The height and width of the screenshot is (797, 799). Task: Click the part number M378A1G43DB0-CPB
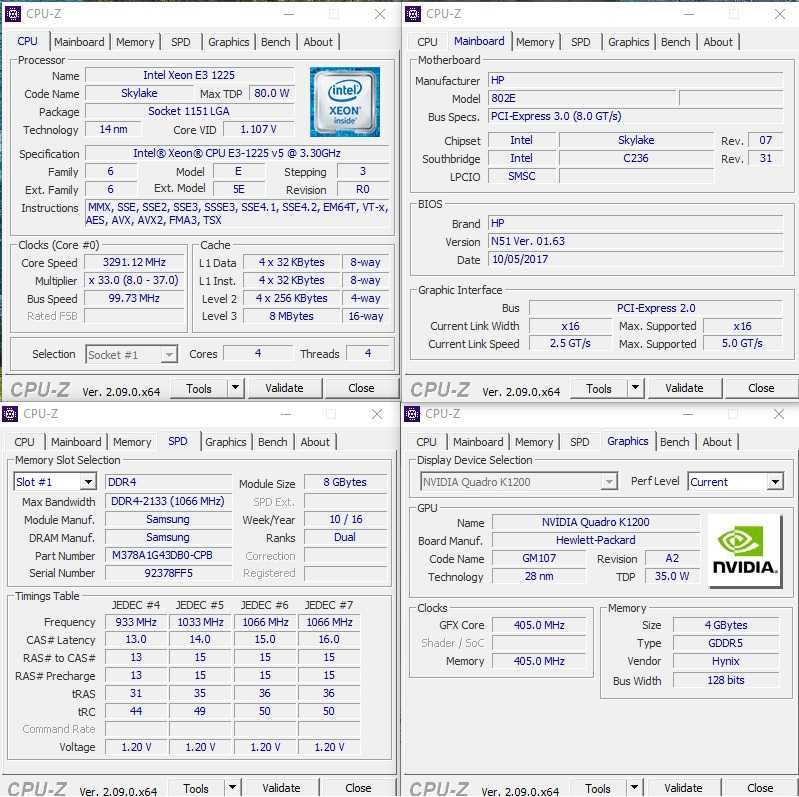[x=168, y=555]
